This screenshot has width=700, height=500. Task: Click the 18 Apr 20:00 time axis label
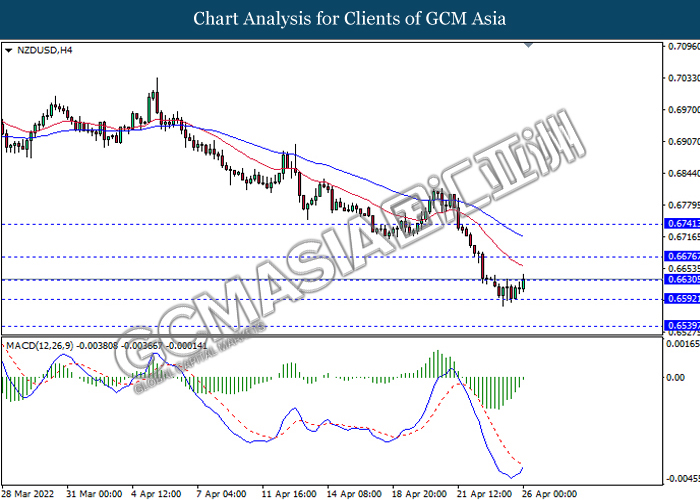[419, 494]
